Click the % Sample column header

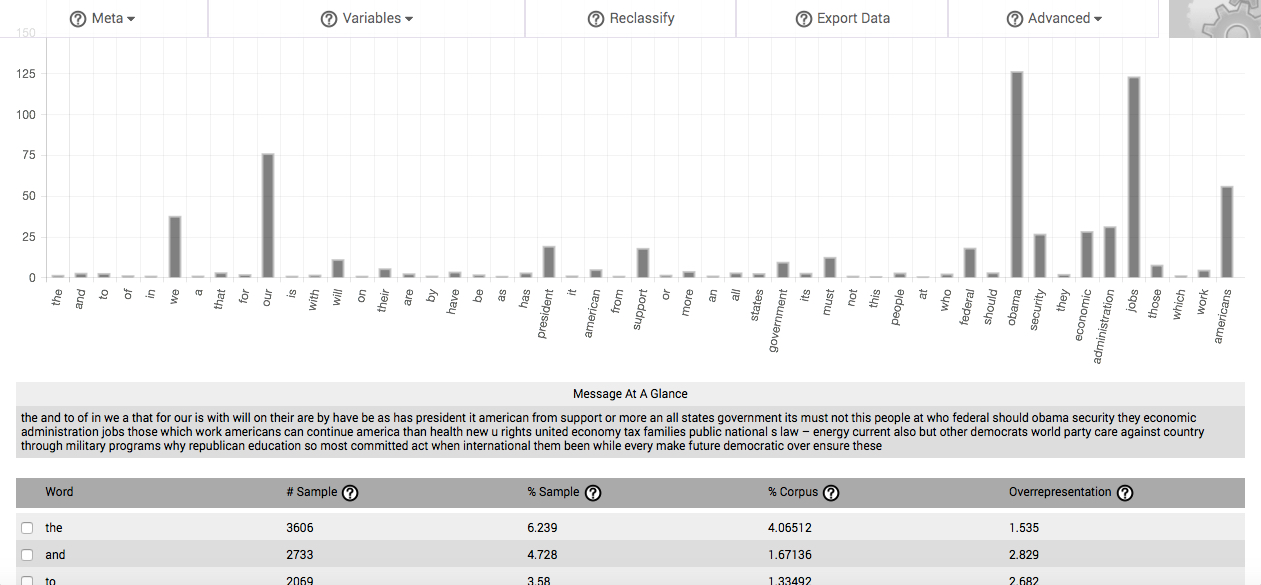[x=553, y=492]
